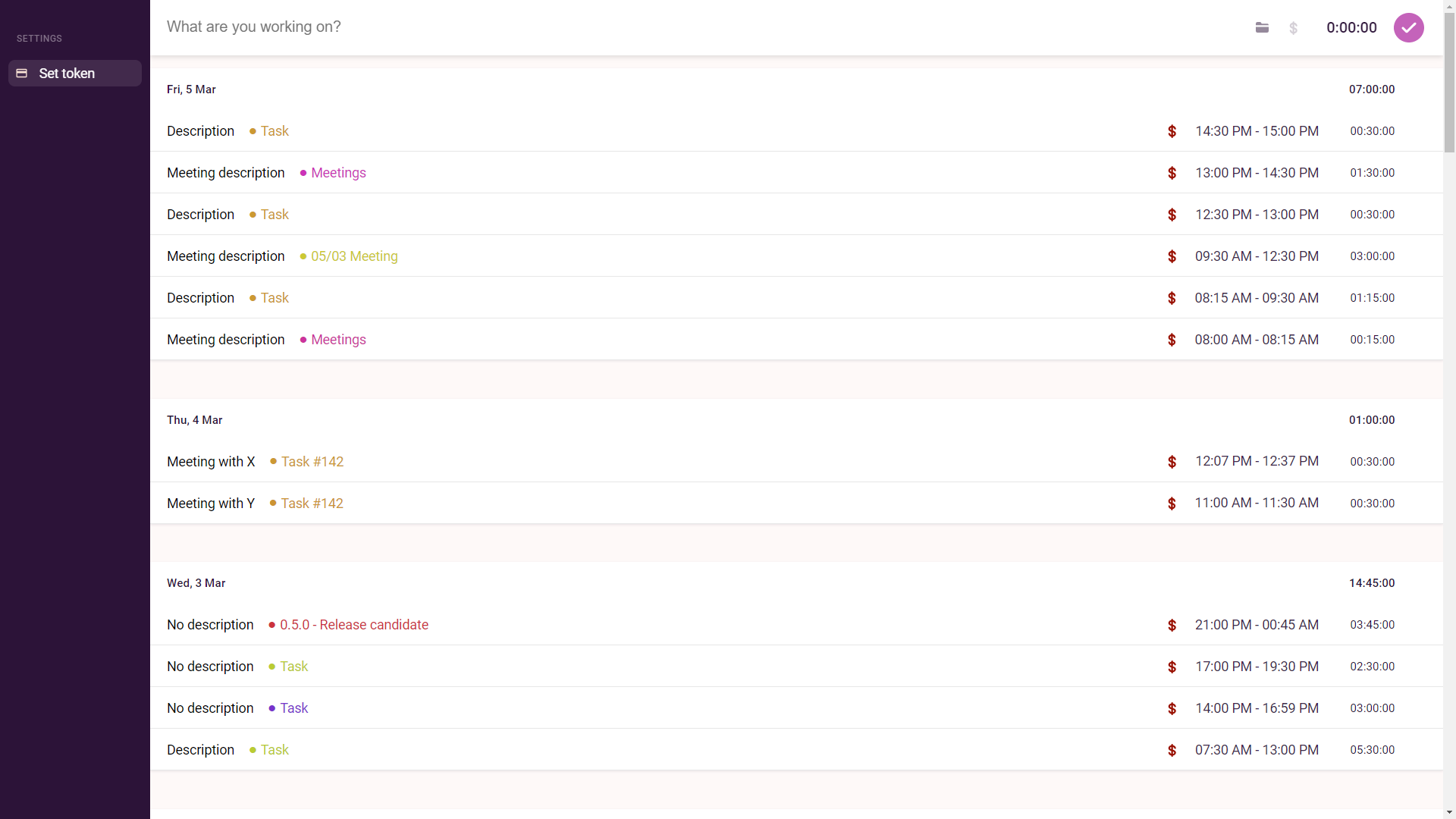
Task: Click the billable dollar icon in timer bar
Action: click(1293, 27)
